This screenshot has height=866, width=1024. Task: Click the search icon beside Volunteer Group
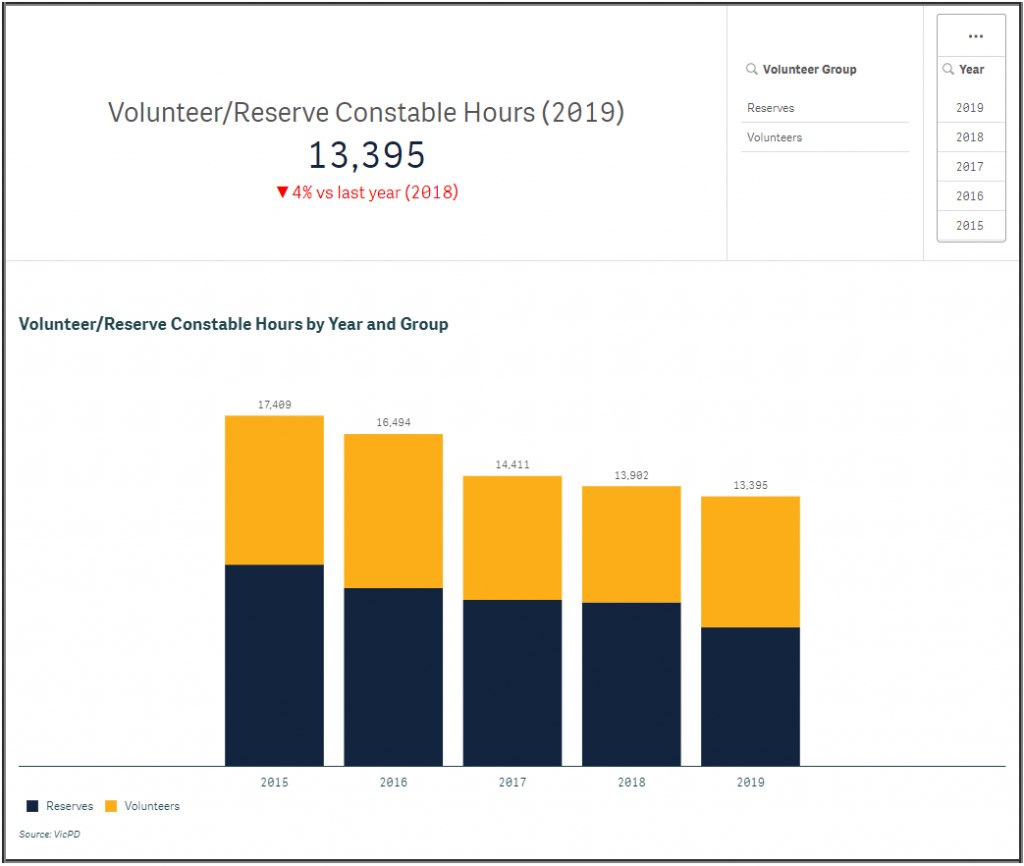[751, 70]
